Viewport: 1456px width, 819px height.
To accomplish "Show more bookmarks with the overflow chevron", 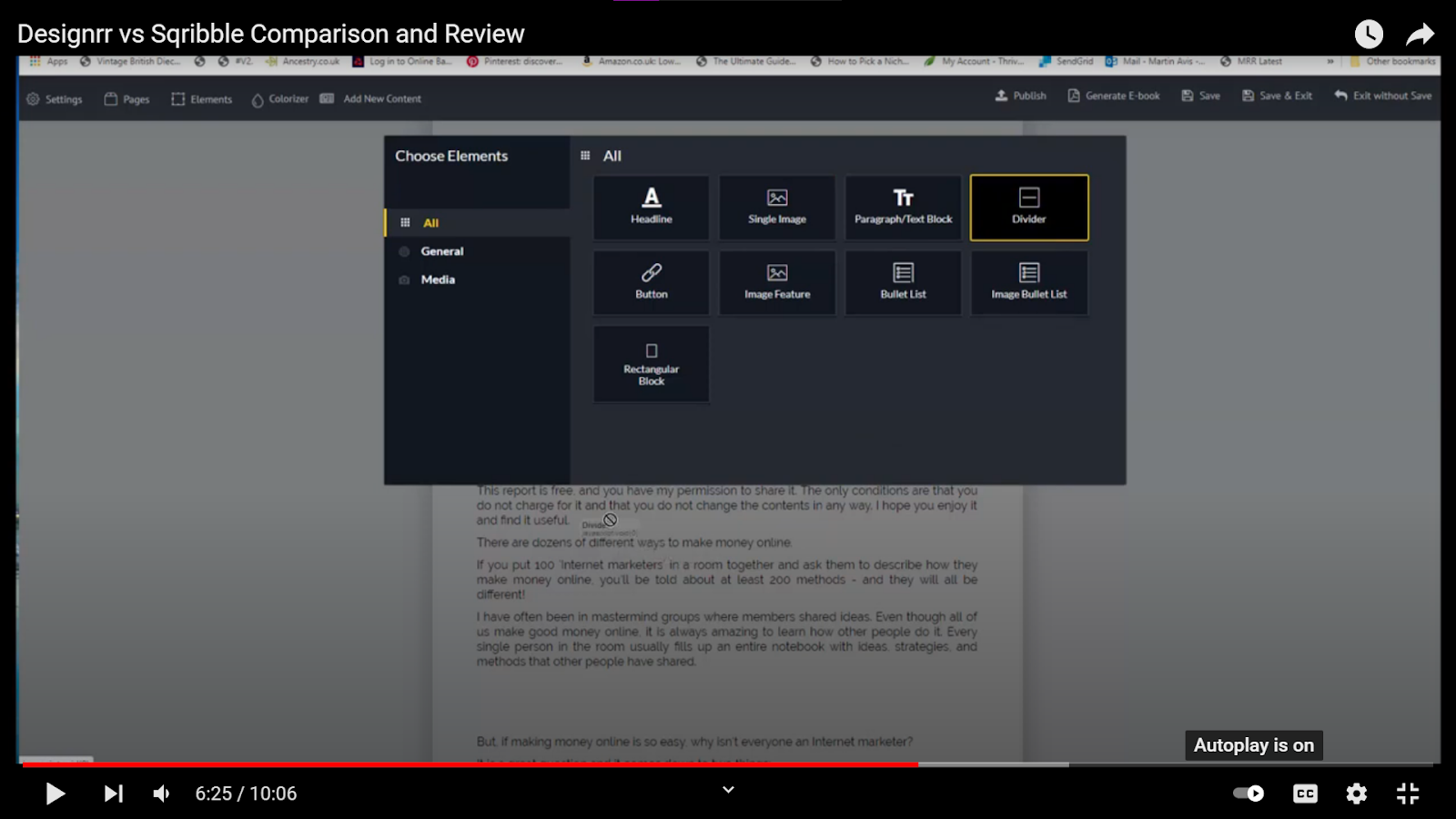I will [1330, 62].
